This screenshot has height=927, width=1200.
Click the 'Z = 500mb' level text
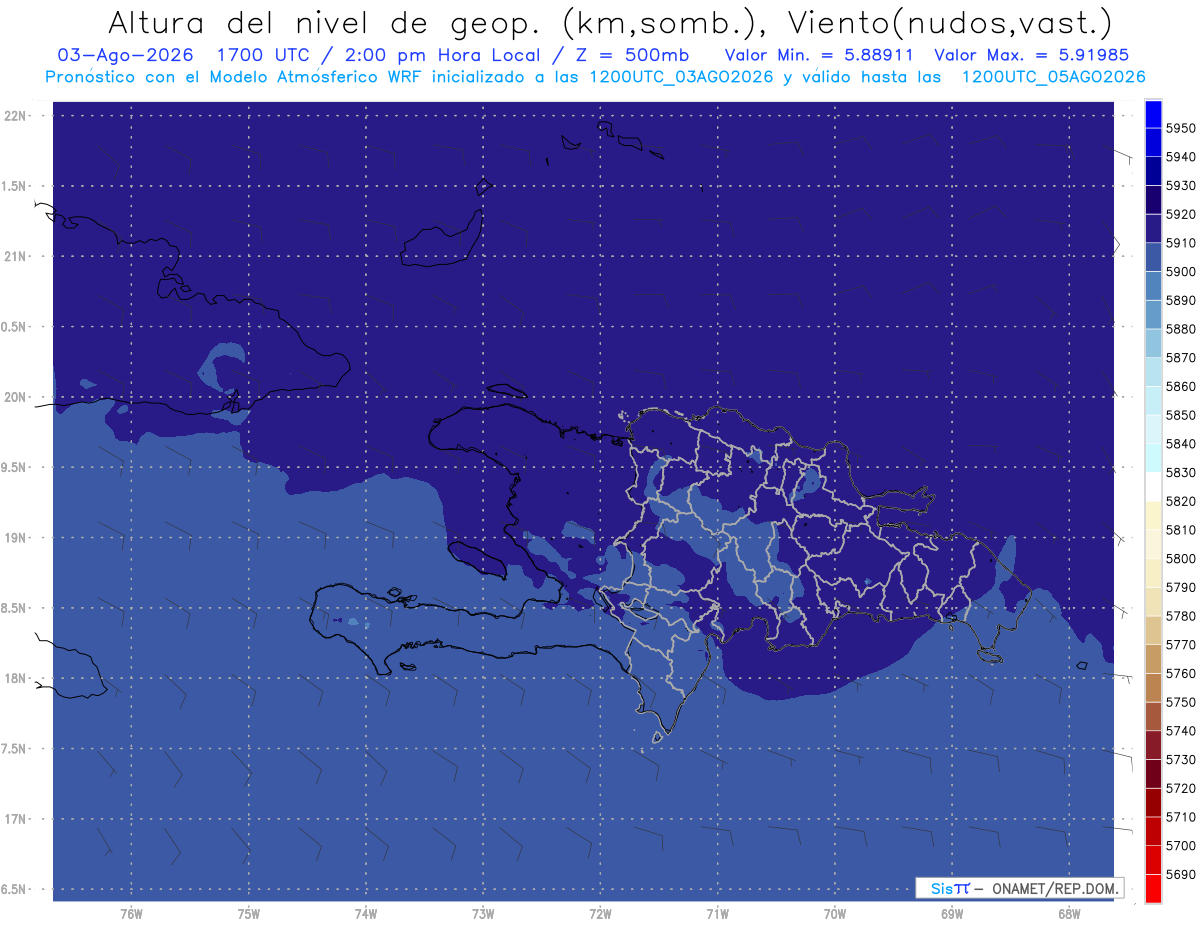(x=631, y=55)
